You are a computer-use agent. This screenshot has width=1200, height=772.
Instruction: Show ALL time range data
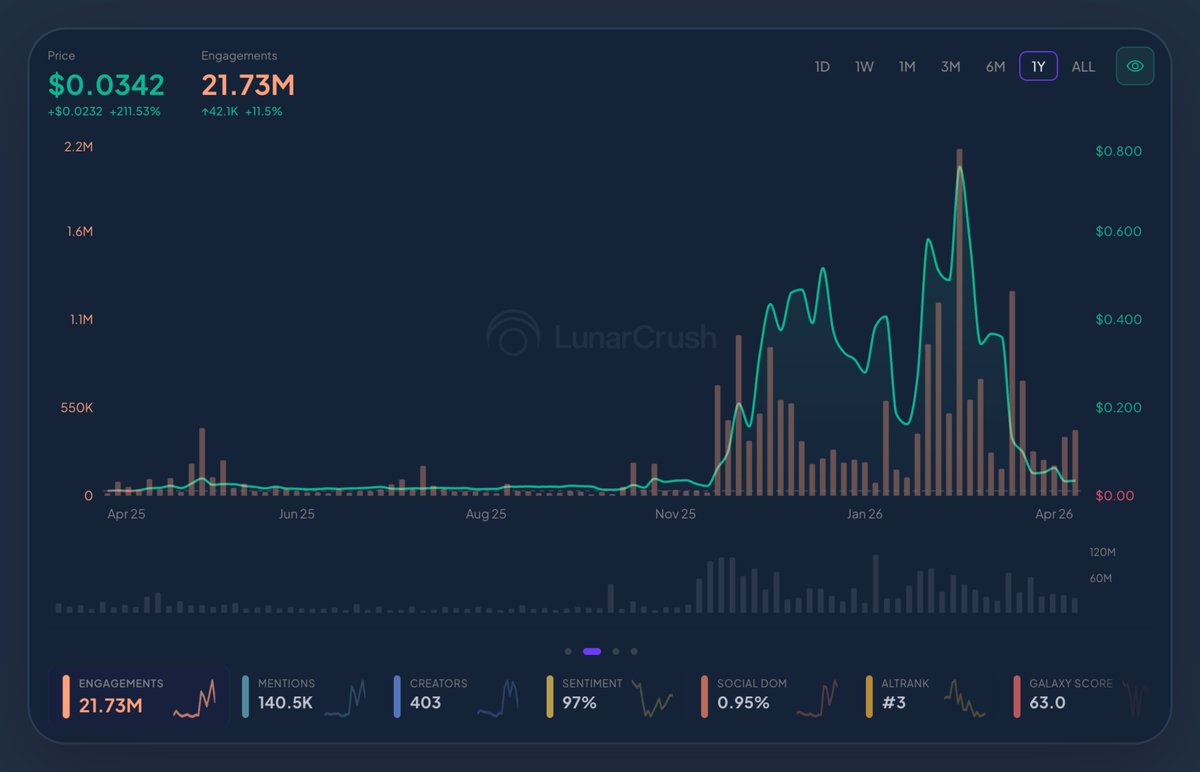[1083, 67]
